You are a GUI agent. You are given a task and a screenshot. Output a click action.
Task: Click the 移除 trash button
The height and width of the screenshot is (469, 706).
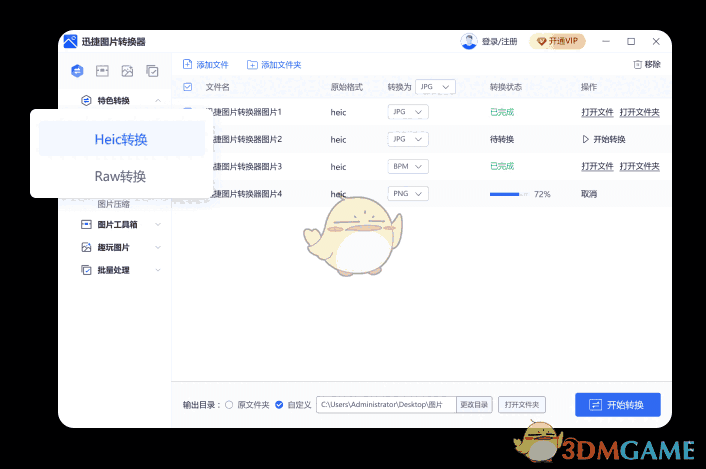click(x=647, y=64)
